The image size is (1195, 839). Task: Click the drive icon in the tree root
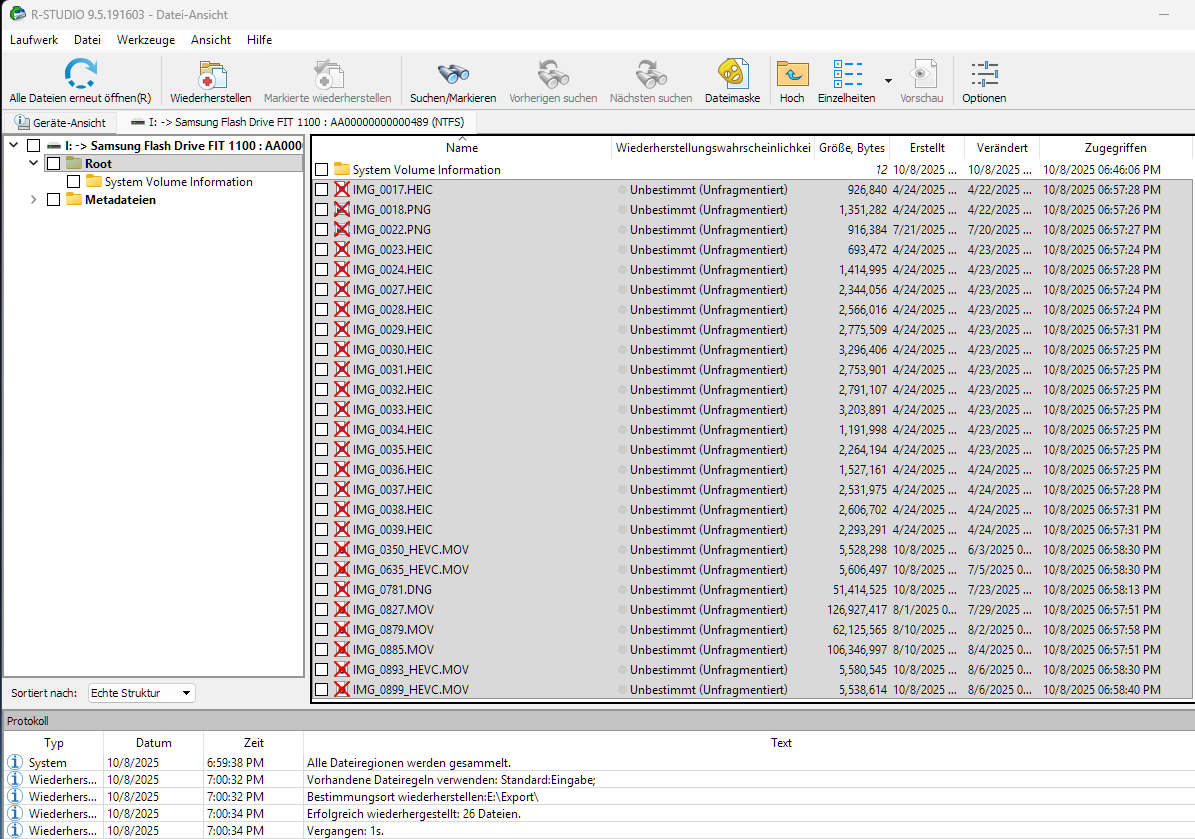tap(53, 146)
